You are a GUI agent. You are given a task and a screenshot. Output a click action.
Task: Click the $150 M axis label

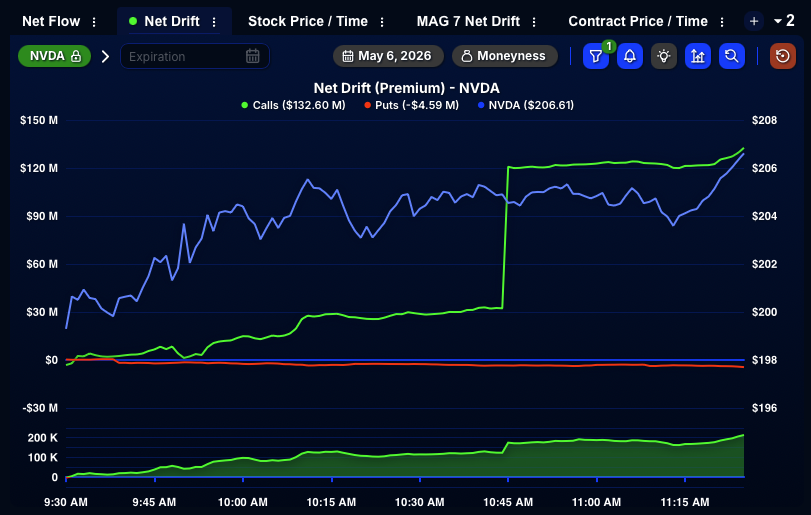tap(39, 120)
